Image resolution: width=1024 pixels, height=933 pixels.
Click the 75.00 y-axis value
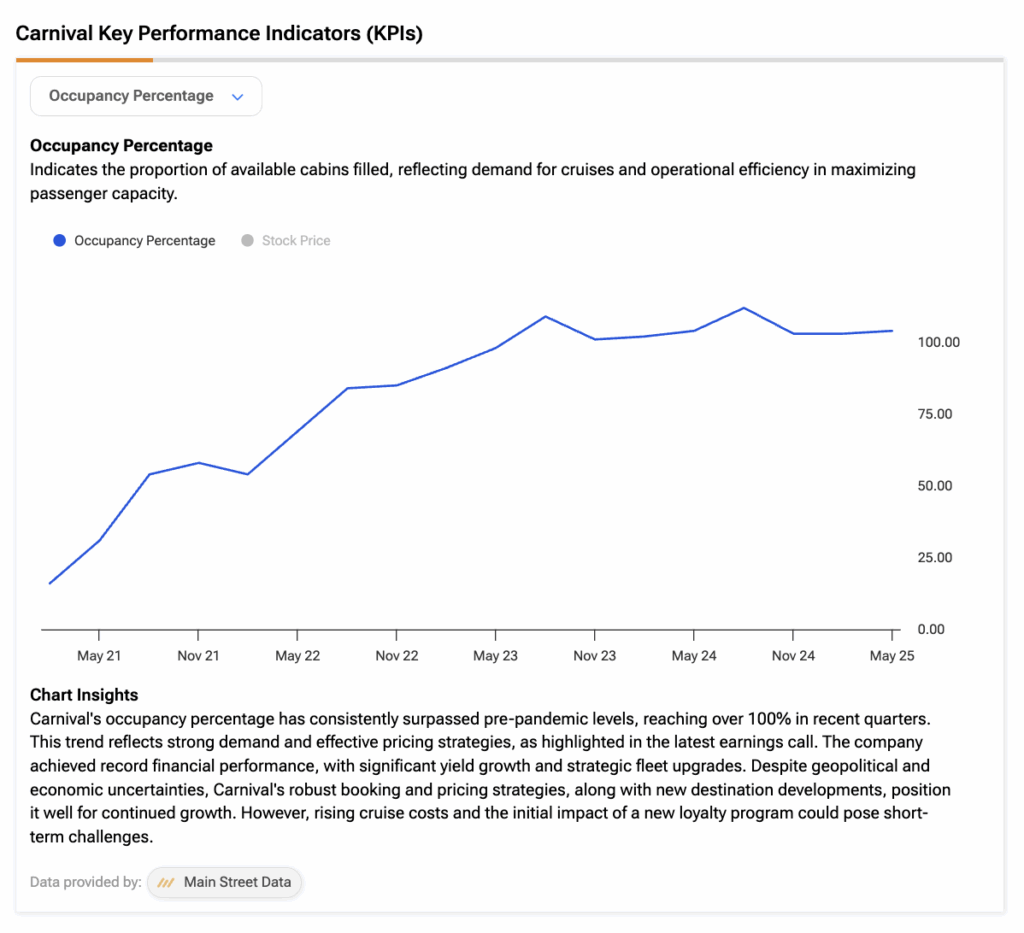[935, 414]
